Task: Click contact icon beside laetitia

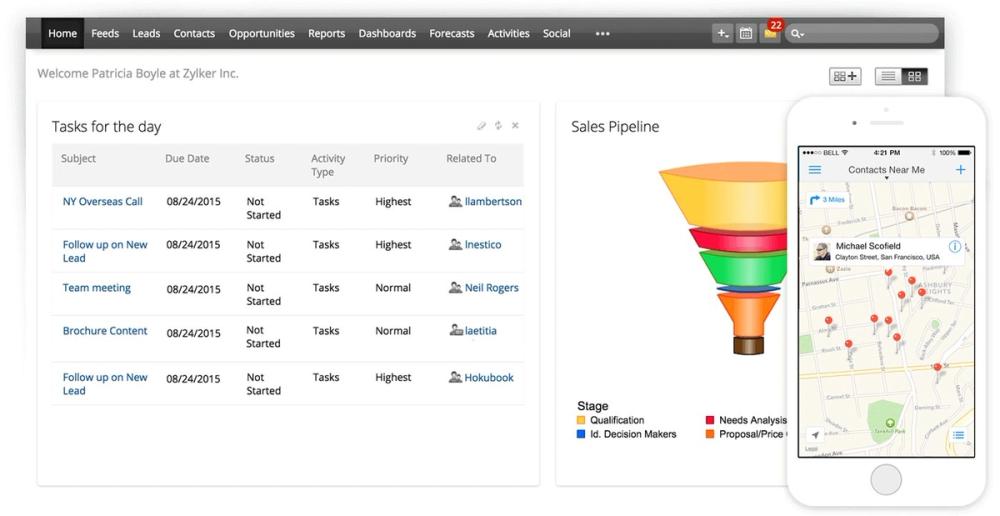Action: click(456, 330)
